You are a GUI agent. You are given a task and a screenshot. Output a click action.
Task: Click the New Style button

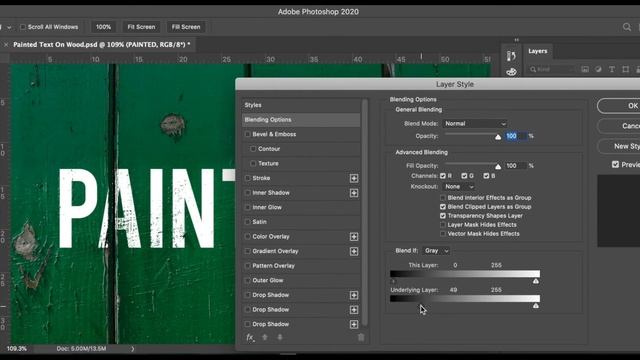pyautogui.click(x=618, y=146)
